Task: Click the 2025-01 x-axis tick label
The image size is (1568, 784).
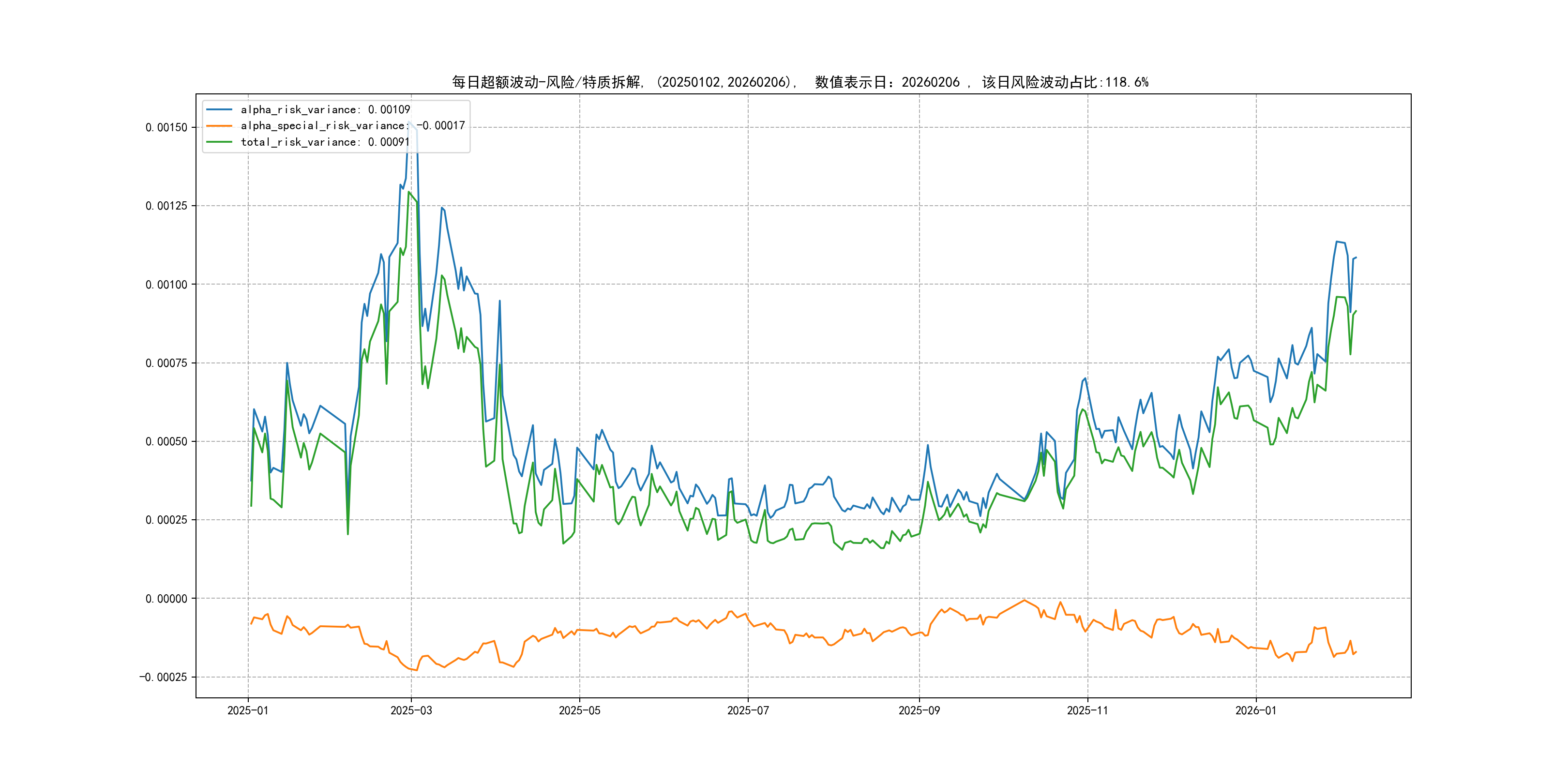Action: (x=248, y=711)
